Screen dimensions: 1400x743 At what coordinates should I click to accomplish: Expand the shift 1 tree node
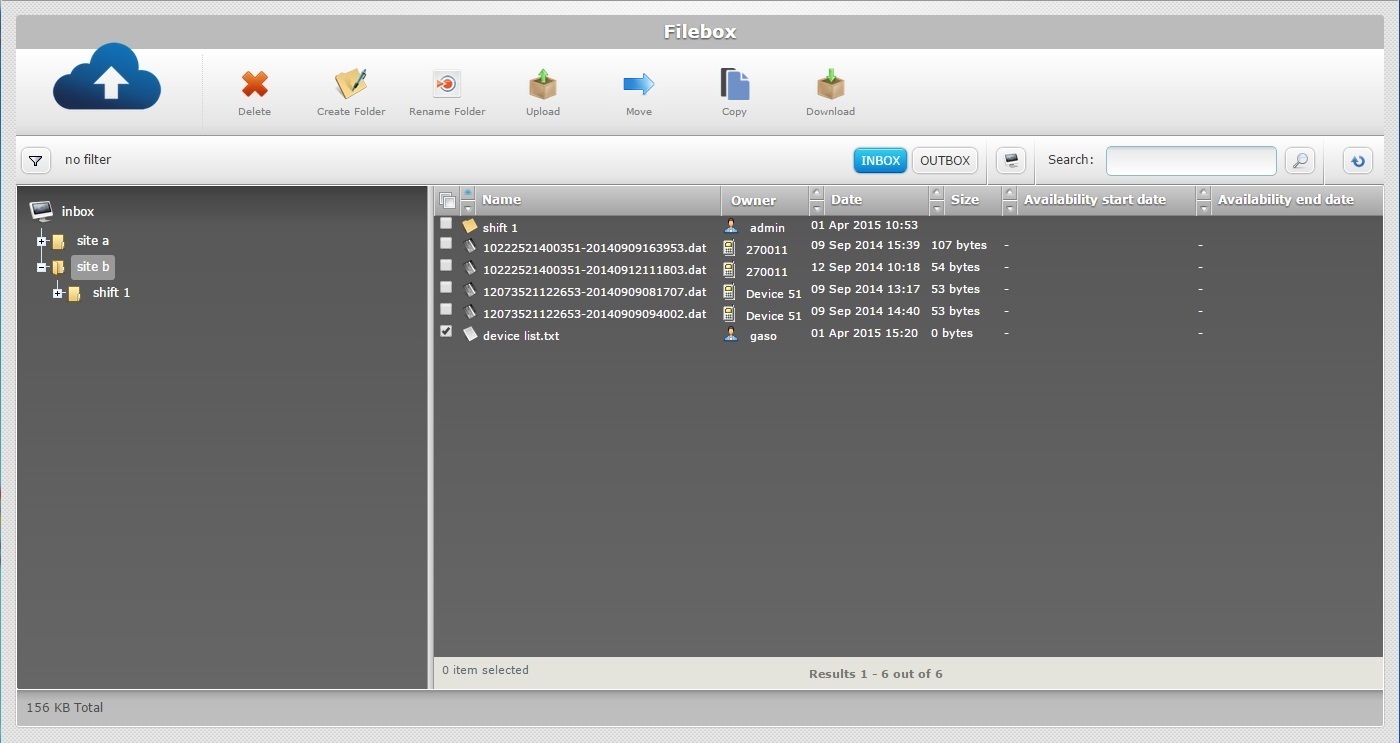pos(57,293)
